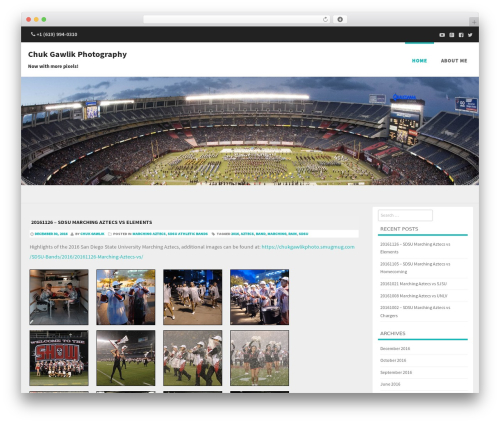The image size is (500, 423).
Task: Click the tagline Now with more pixels!
Action: pyautogui.click(x=53, y=66)
